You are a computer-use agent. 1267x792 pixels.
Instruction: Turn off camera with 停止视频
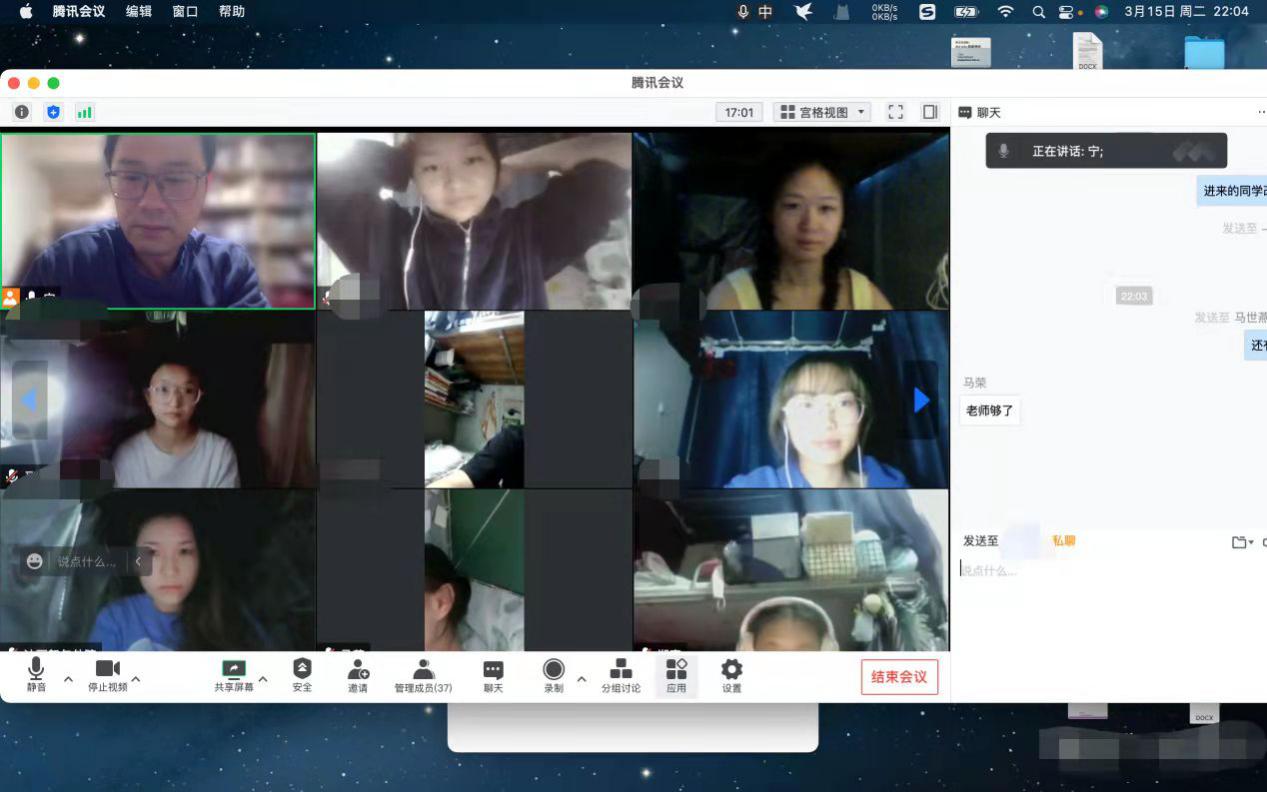[107, 670]
